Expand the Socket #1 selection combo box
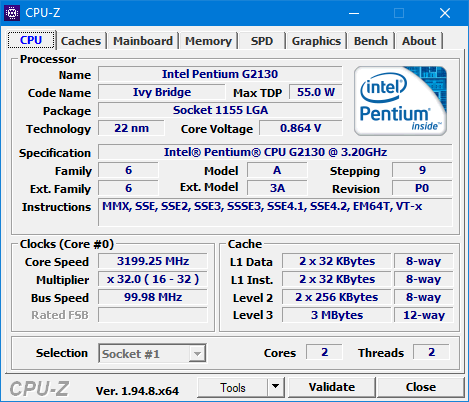This screenshot has width=469, height=402. (152, 353)
